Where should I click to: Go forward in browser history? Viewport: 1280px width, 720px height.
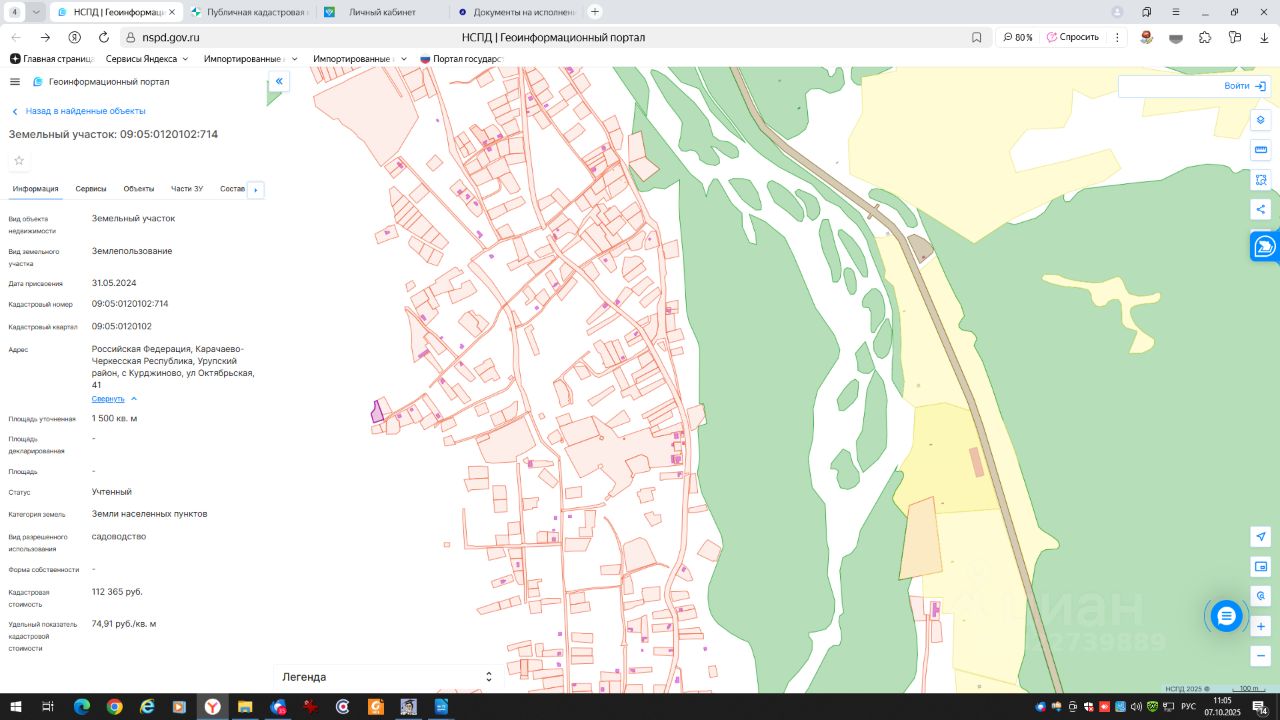pyautogui.click(x=45, y=37)
